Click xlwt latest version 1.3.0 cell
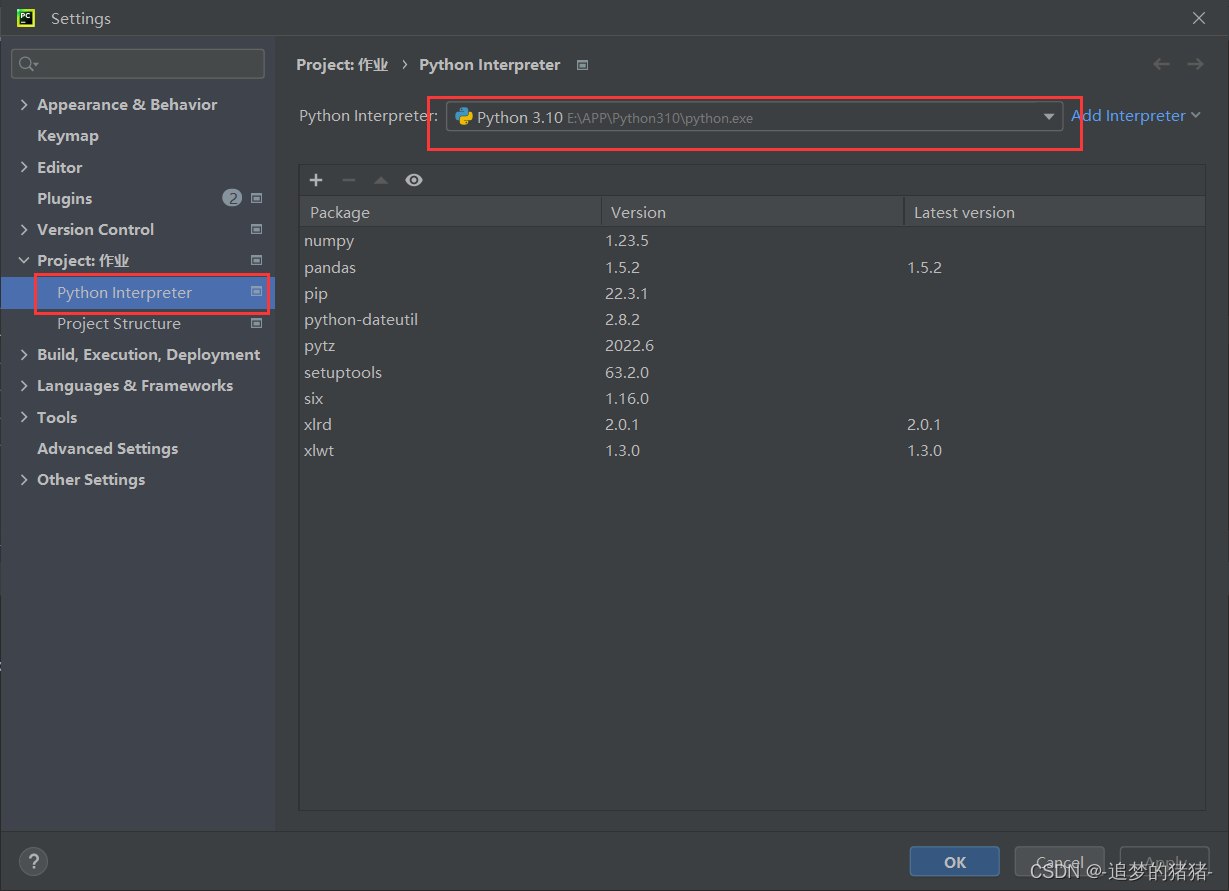This screenshot has height=891, width=1229. pos(924,450)
